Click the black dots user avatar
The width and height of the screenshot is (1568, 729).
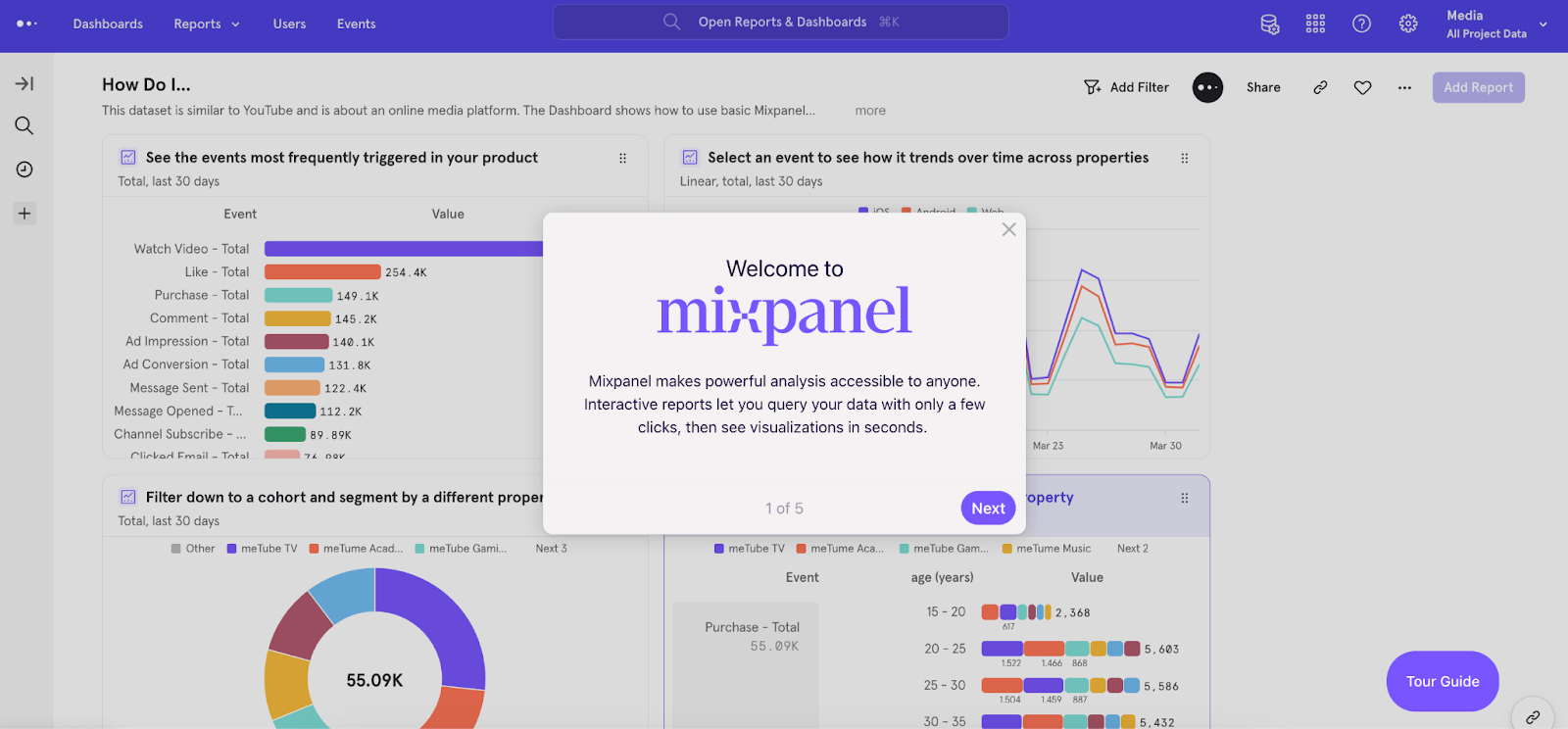[1207, 87]
